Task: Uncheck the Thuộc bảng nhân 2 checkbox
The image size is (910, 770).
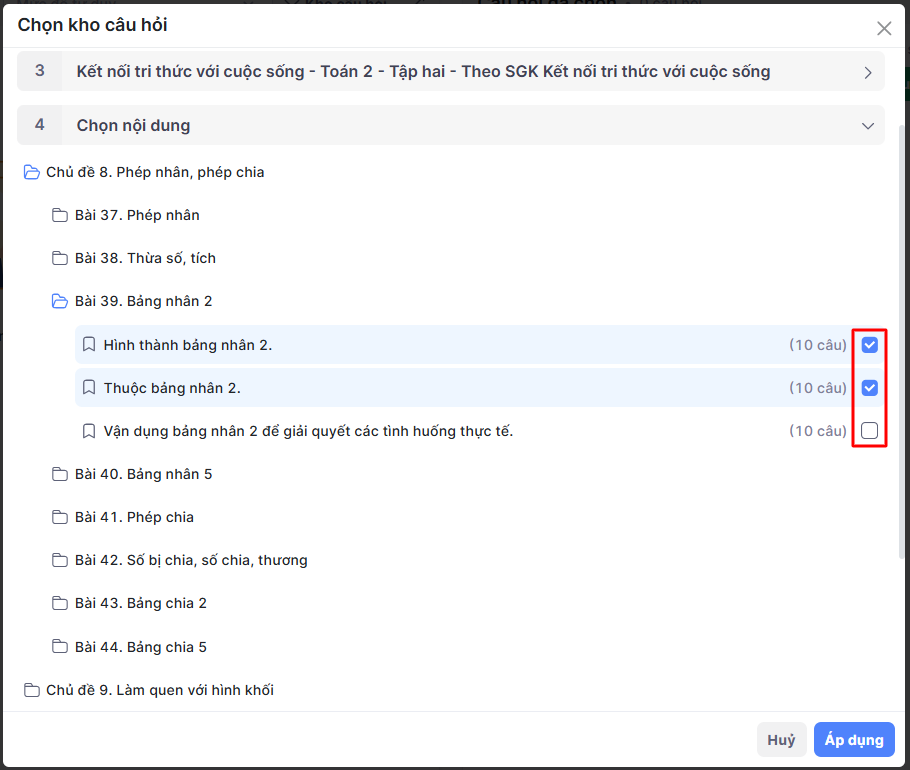Action: [x=870, y=388]
